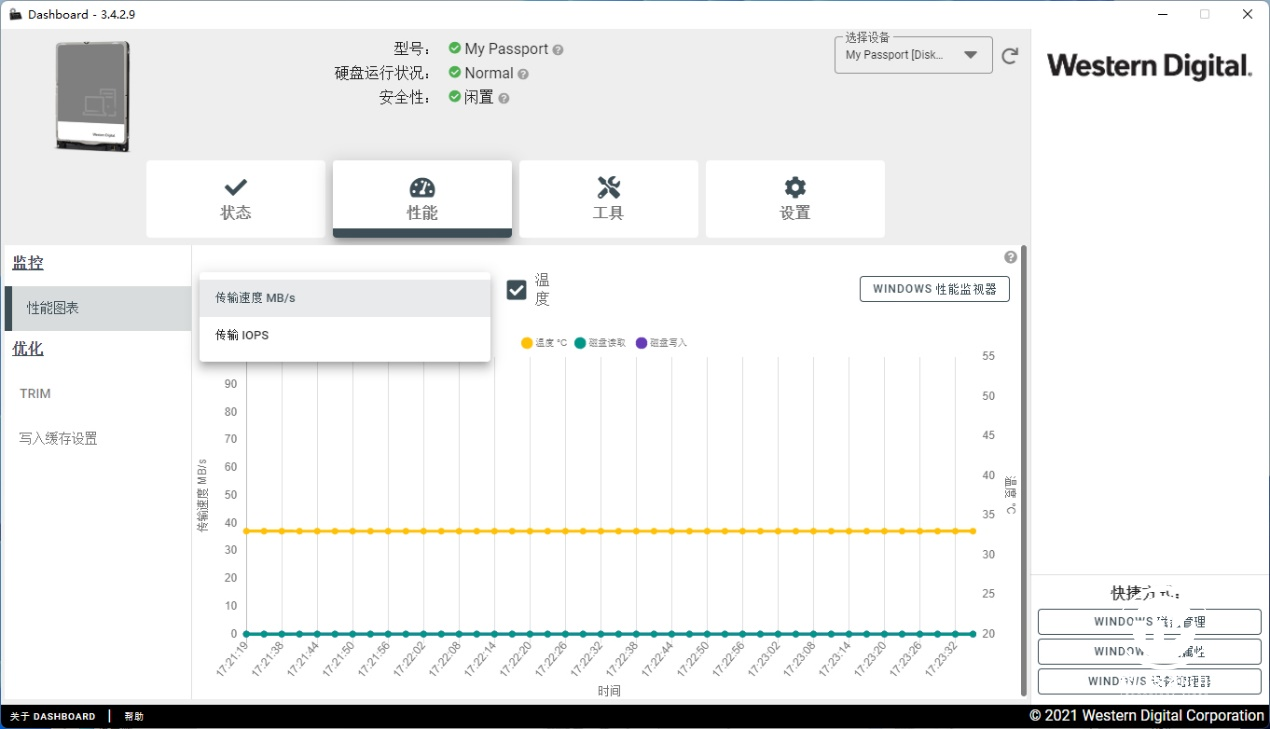Click the chart panel vertical scrollbar
1270x729 pixels.
(1023, 470)
